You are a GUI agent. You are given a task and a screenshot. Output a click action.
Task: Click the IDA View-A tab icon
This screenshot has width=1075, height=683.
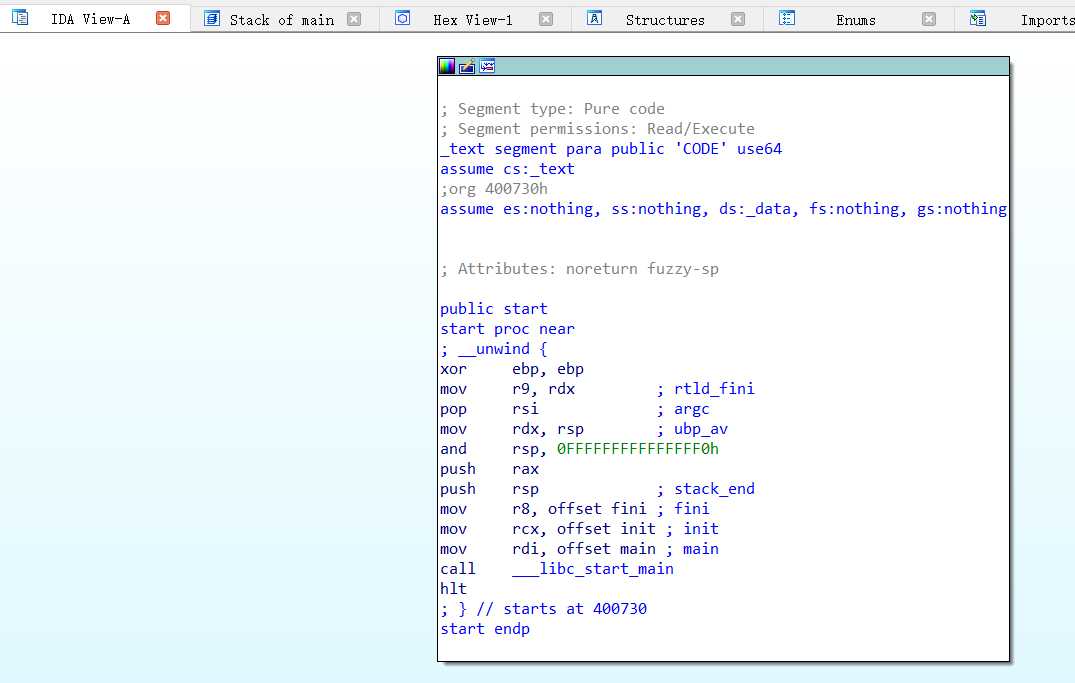pyautogui.click(x=20, y=17)
